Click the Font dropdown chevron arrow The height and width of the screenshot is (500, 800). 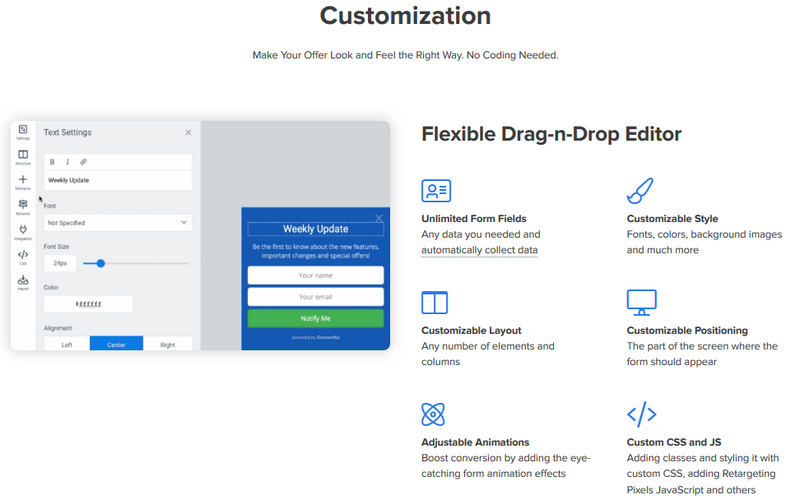pos(184,222)
